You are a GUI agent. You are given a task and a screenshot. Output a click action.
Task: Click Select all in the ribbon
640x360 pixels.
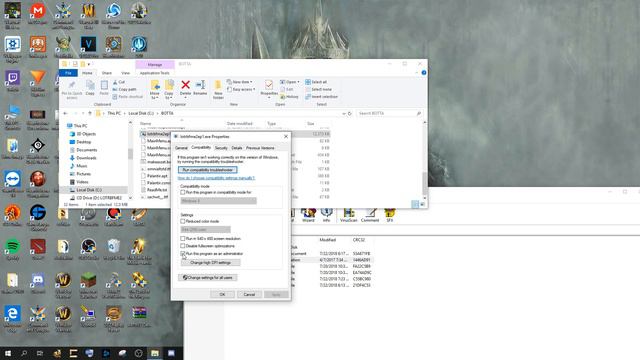tap(316, 82)
